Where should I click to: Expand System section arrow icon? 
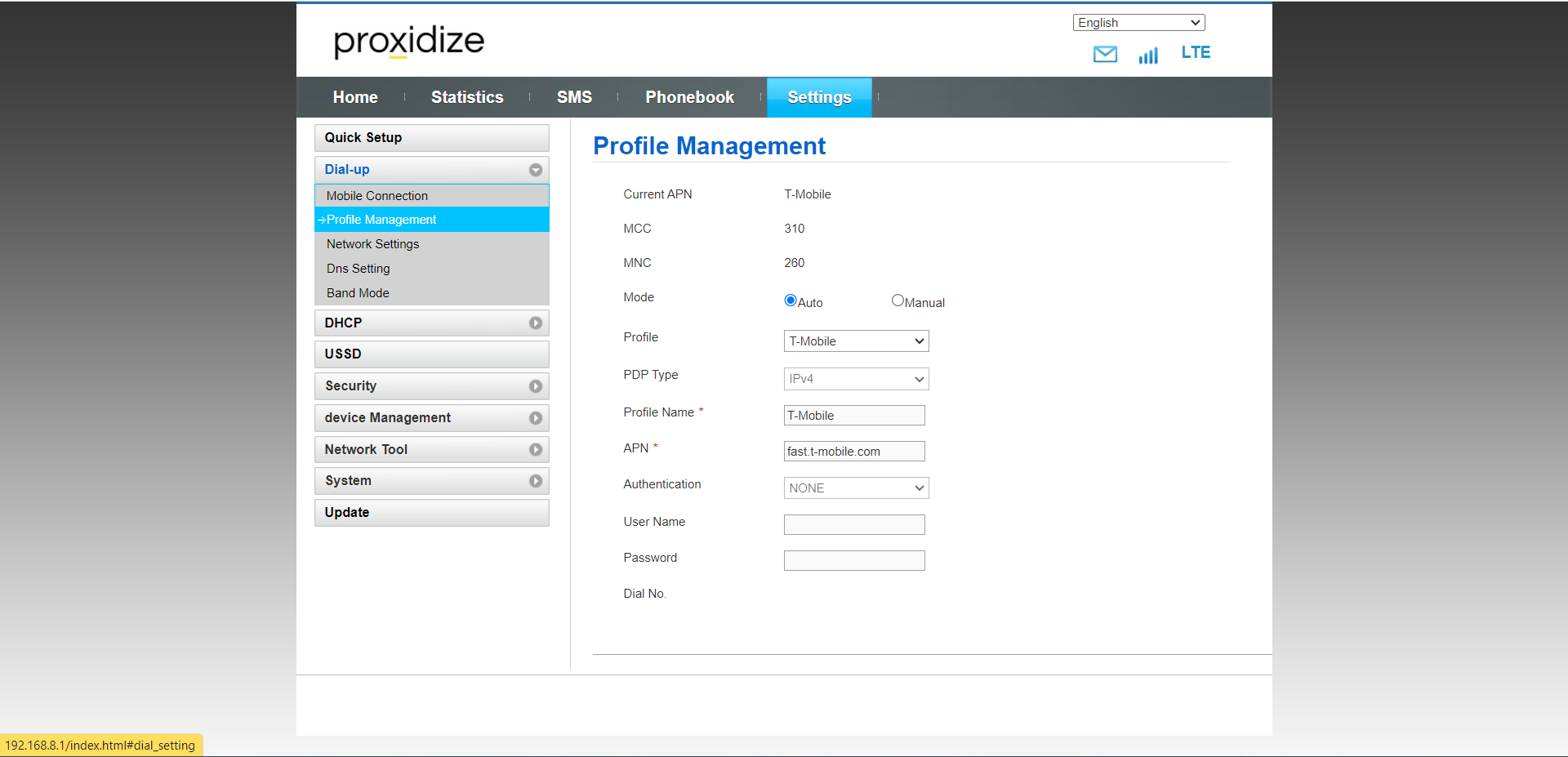(x=536, y=481)
